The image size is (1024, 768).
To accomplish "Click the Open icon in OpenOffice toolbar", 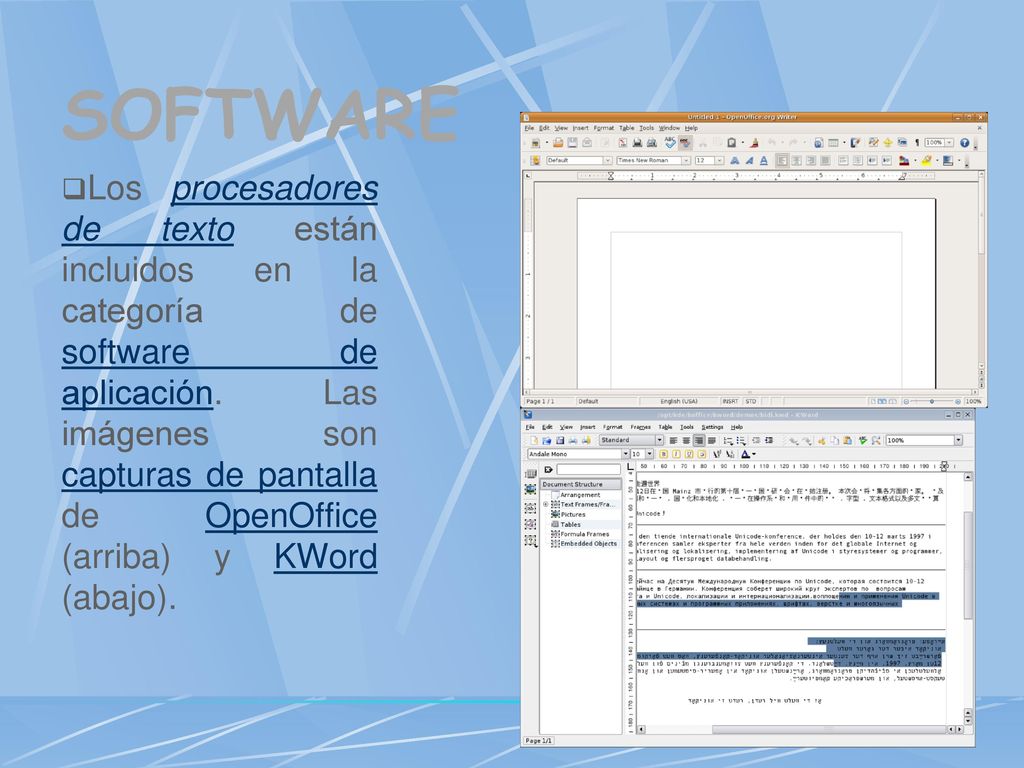I will (x=558, y=142).
